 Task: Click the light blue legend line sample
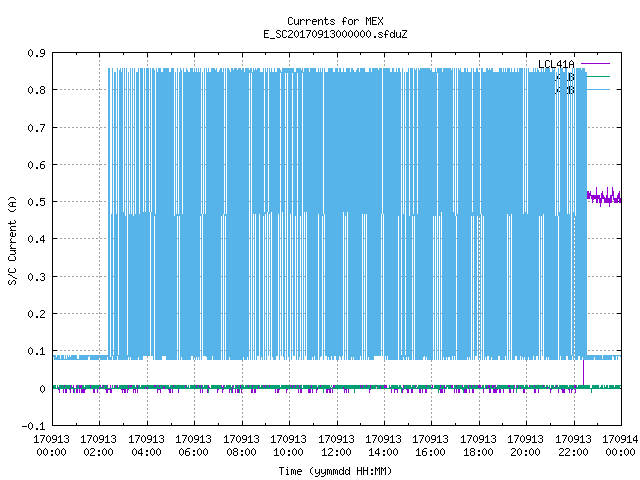point(598,89)
